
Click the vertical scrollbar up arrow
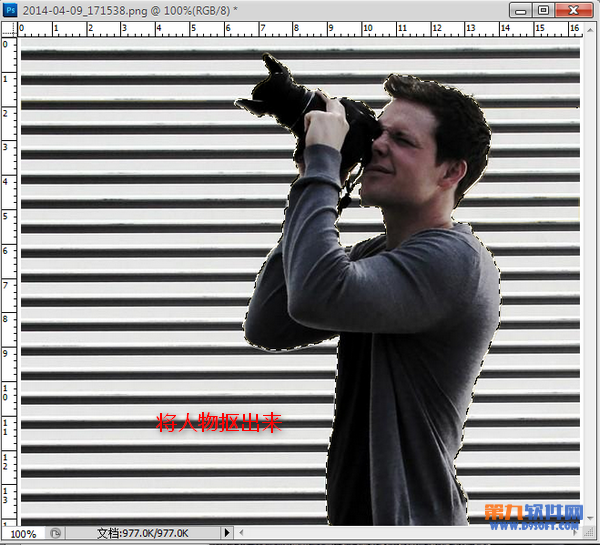590,30
